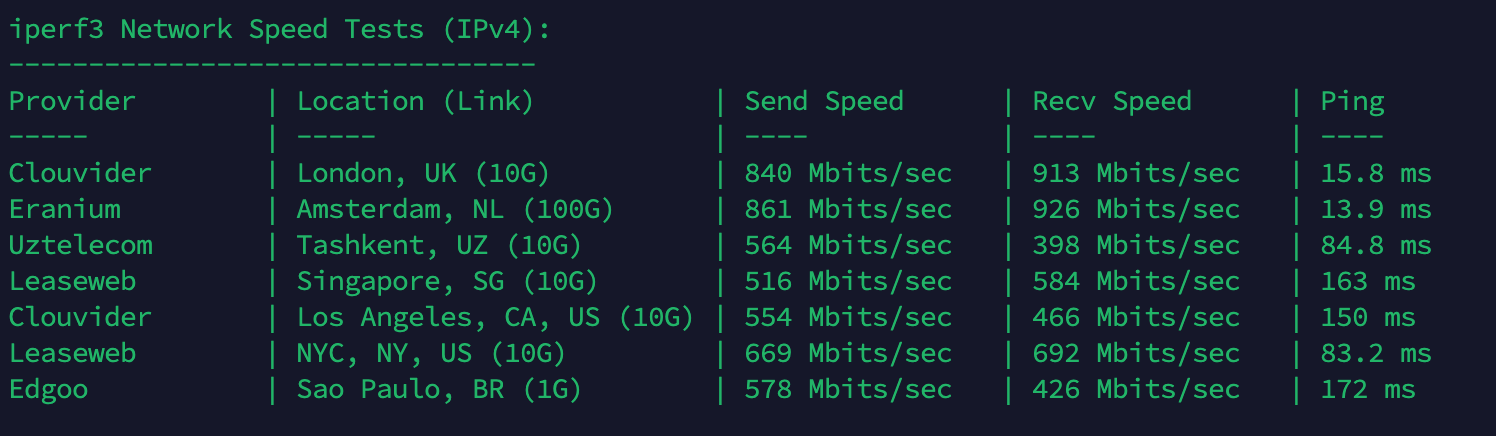Image resolution: width=1496 pixels, height=436 pixels.
Task: Click Amsterdam, NL (100G) location text
Action: [x=455, y=209]
